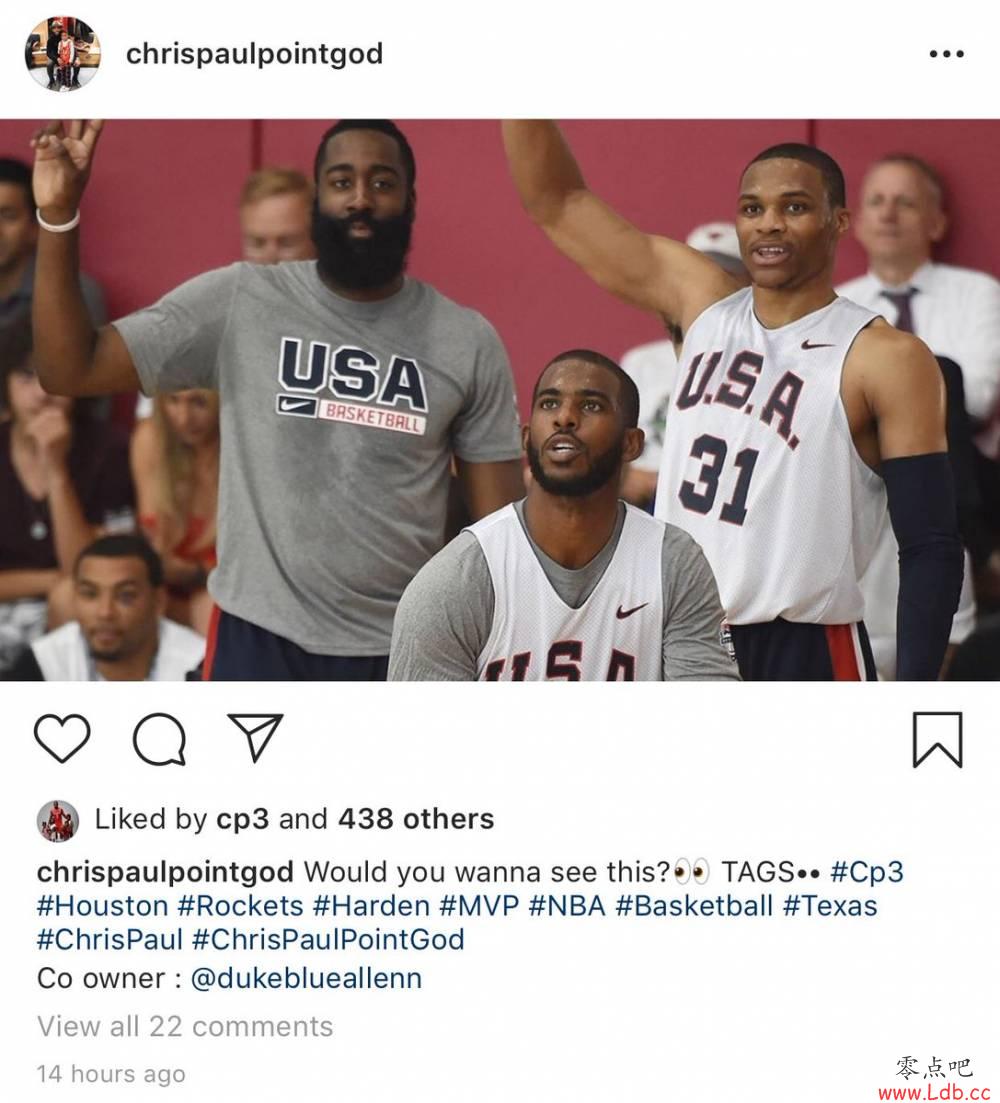Open the #Harden hashtag
Image resolution: width=1000 pixels, height=1103 pixels.
click(x=371, y=906)
